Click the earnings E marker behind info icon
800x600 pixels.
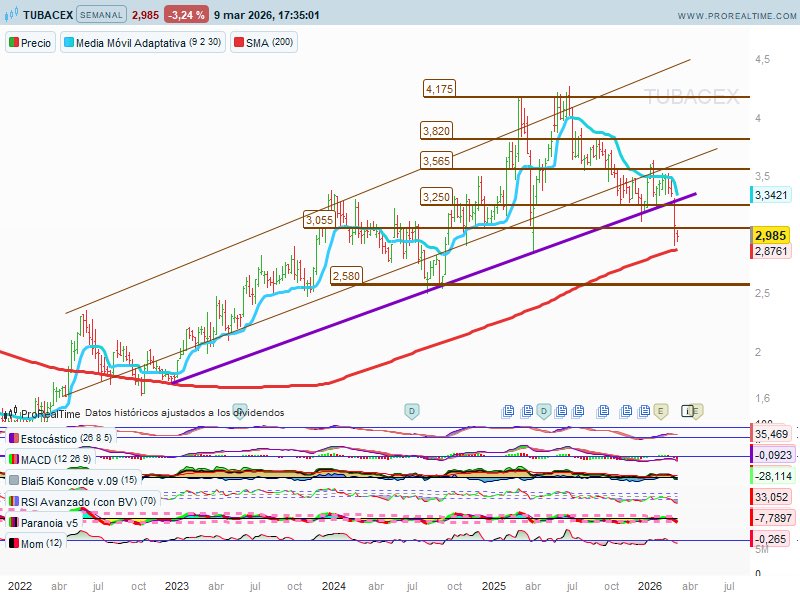697,411
